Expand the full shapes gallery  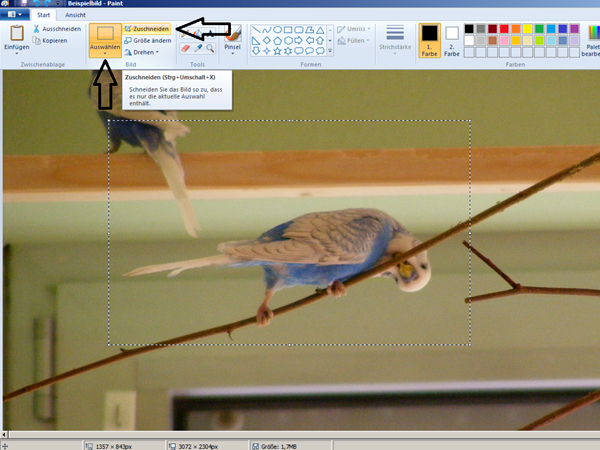[330, 51]
